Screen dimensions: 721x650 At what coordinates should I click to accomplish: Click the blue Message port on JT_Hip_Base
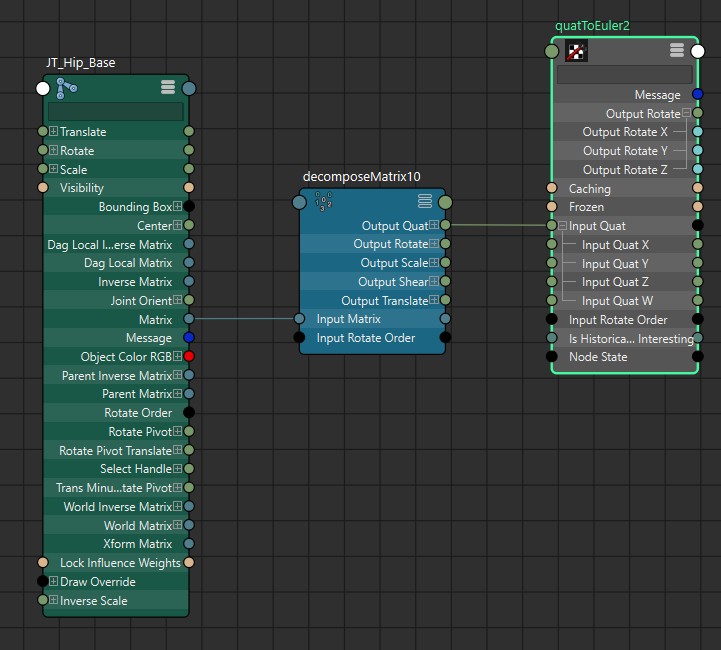tap(189, 337)
